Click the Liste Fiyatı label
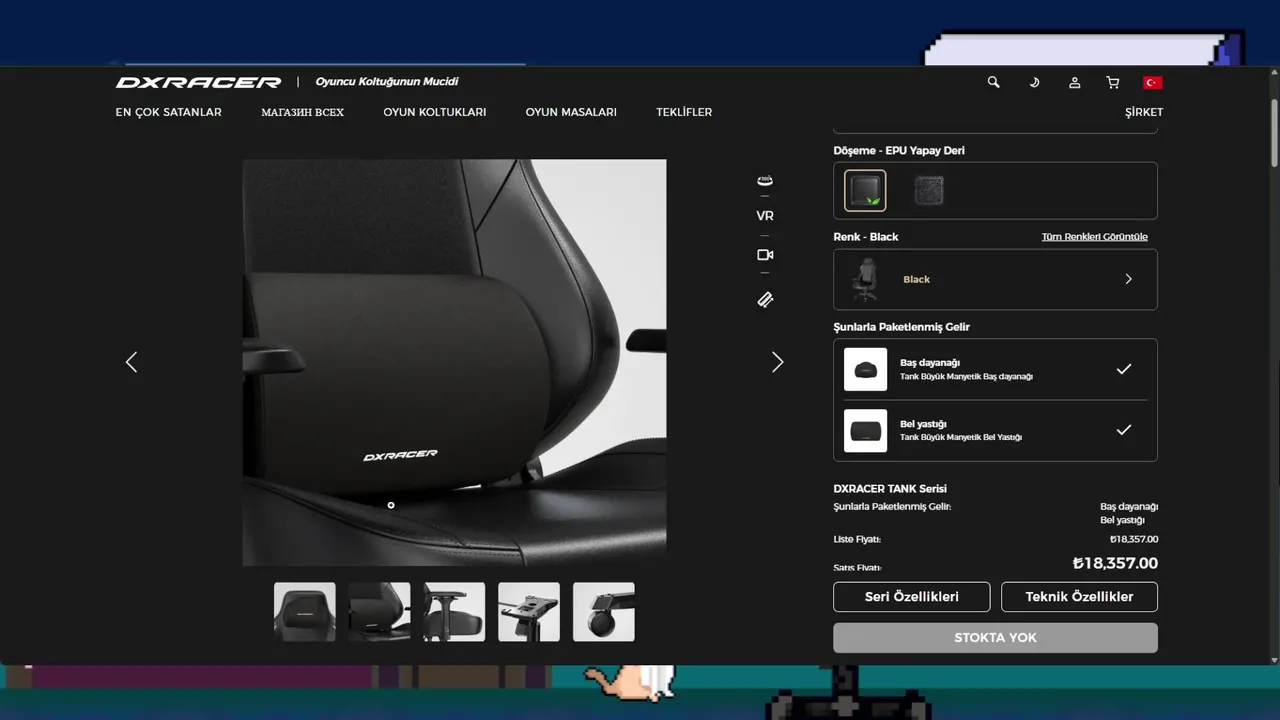The height and width of the screenshot is (720, 1280). click(857, 539)
